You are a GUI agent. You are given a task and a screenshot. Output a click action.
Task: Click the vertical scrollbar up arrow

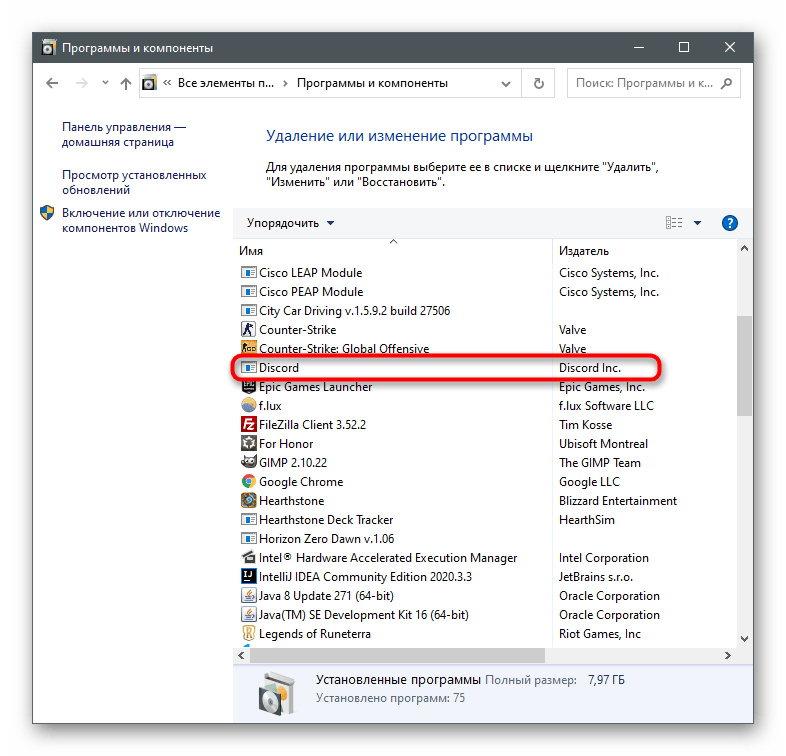click(x=744, y=249)
